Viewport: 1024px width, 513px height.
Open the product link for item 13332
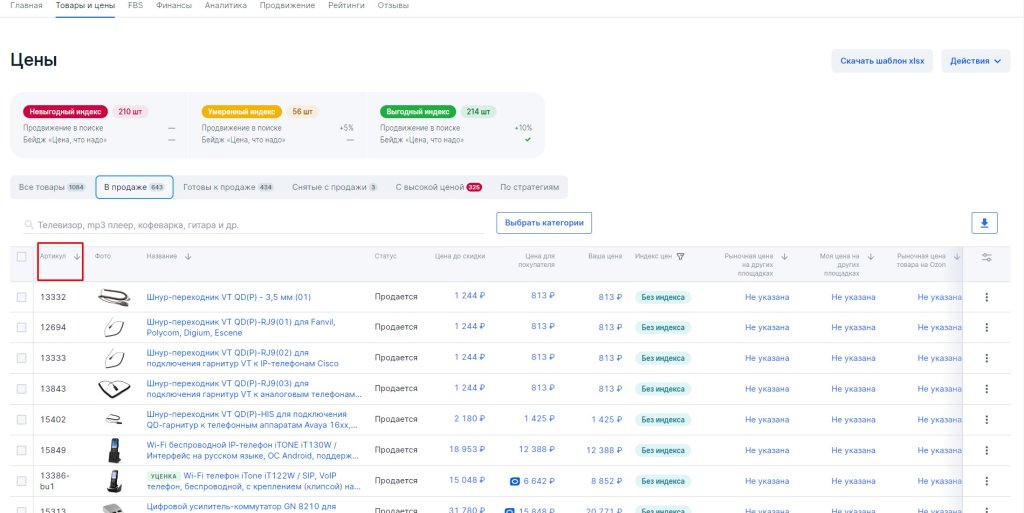tap(228, 297)
